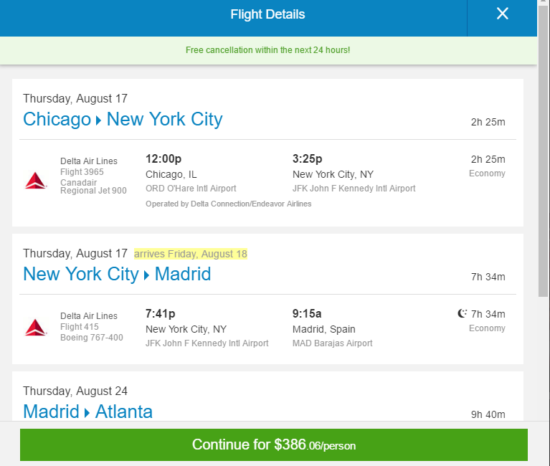
Task: Click MAD Barajas Airport text
Action: (x=333, y=343)
